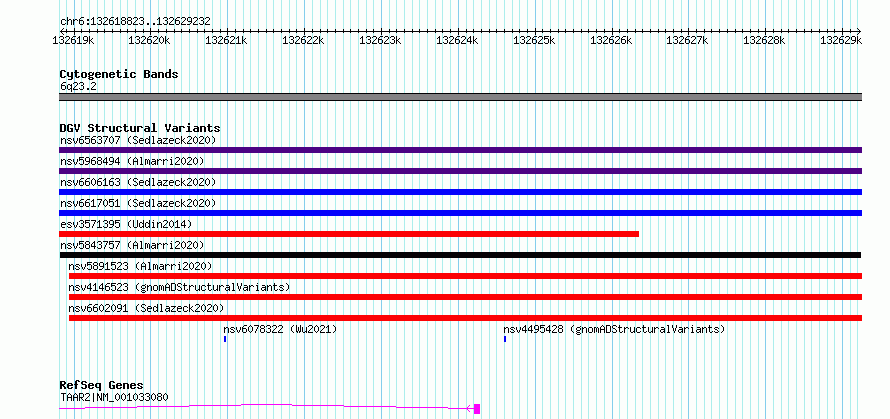Open nsv4146523 (gnomADStructuralVariants) label

coord(179,287)
